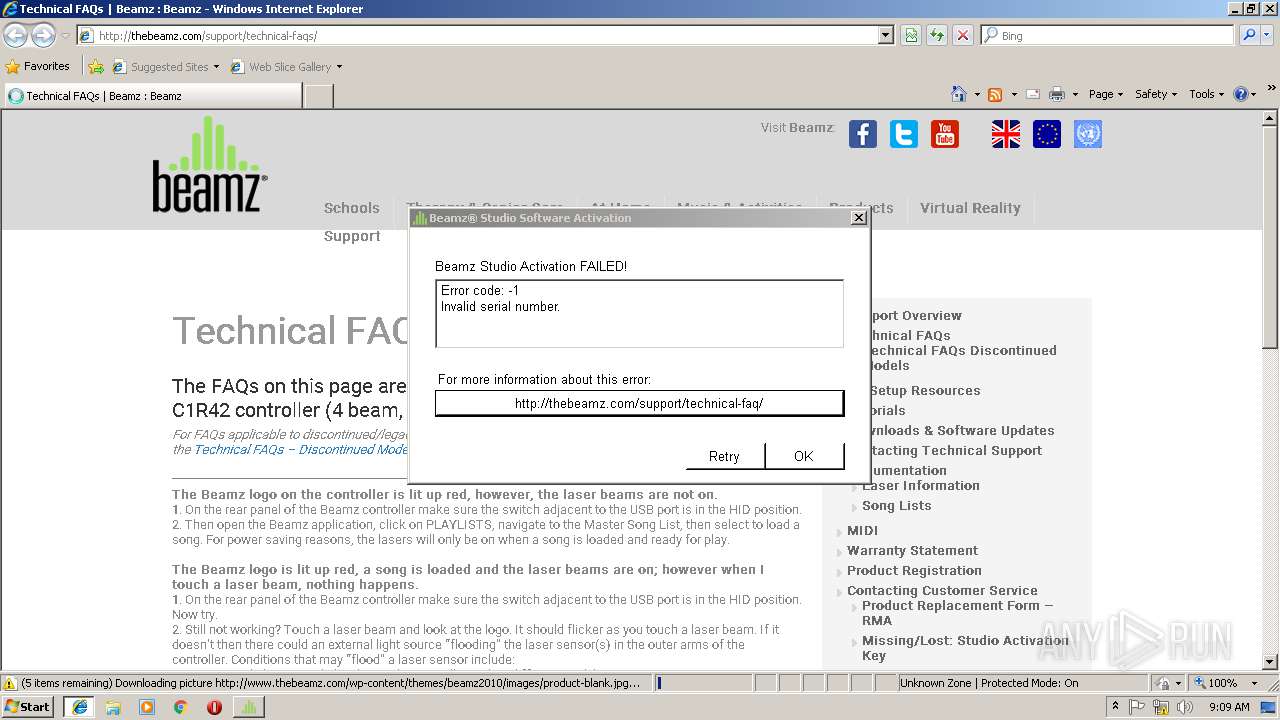The image size is (1280, 720).
Task: Click the Beamz app taskbar icon
Action: point(248,706)
